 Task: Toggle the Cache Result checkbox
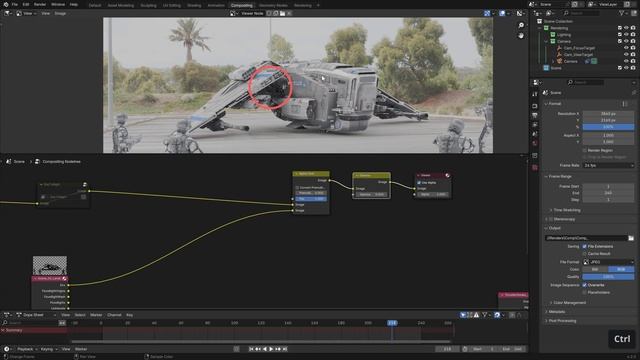coord(584,253)
